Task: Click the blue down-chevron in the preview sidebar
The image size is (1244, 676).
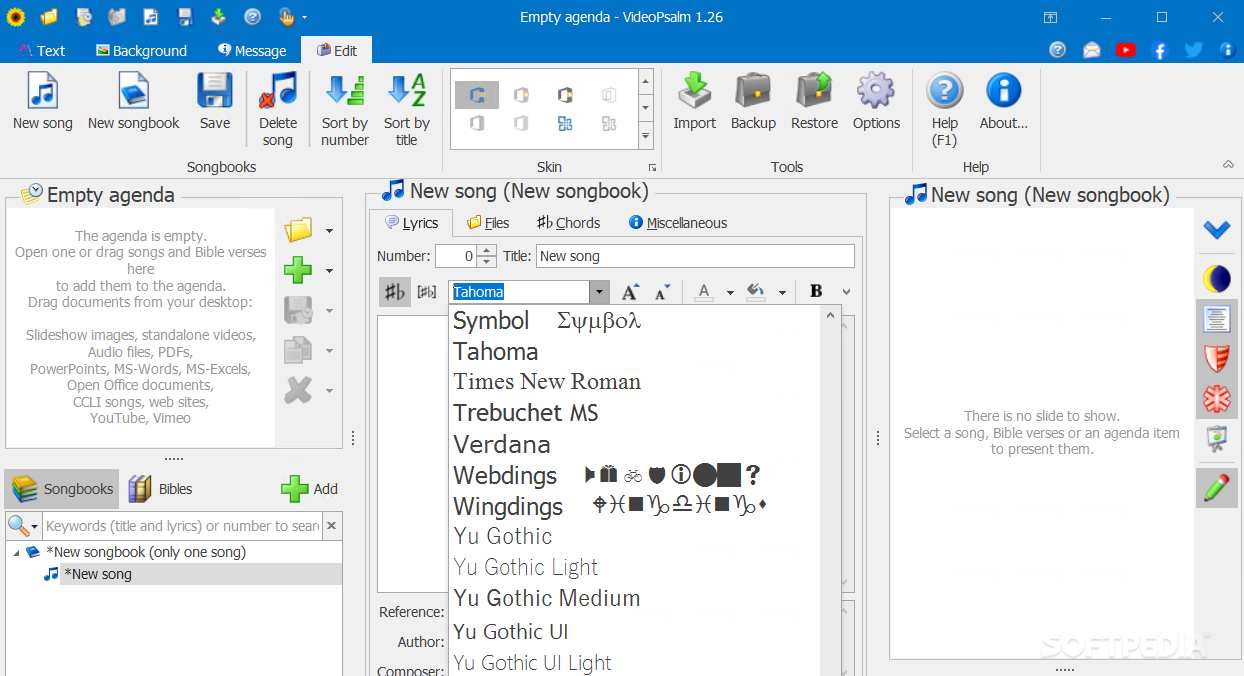Action: (x=1216, y=230)
